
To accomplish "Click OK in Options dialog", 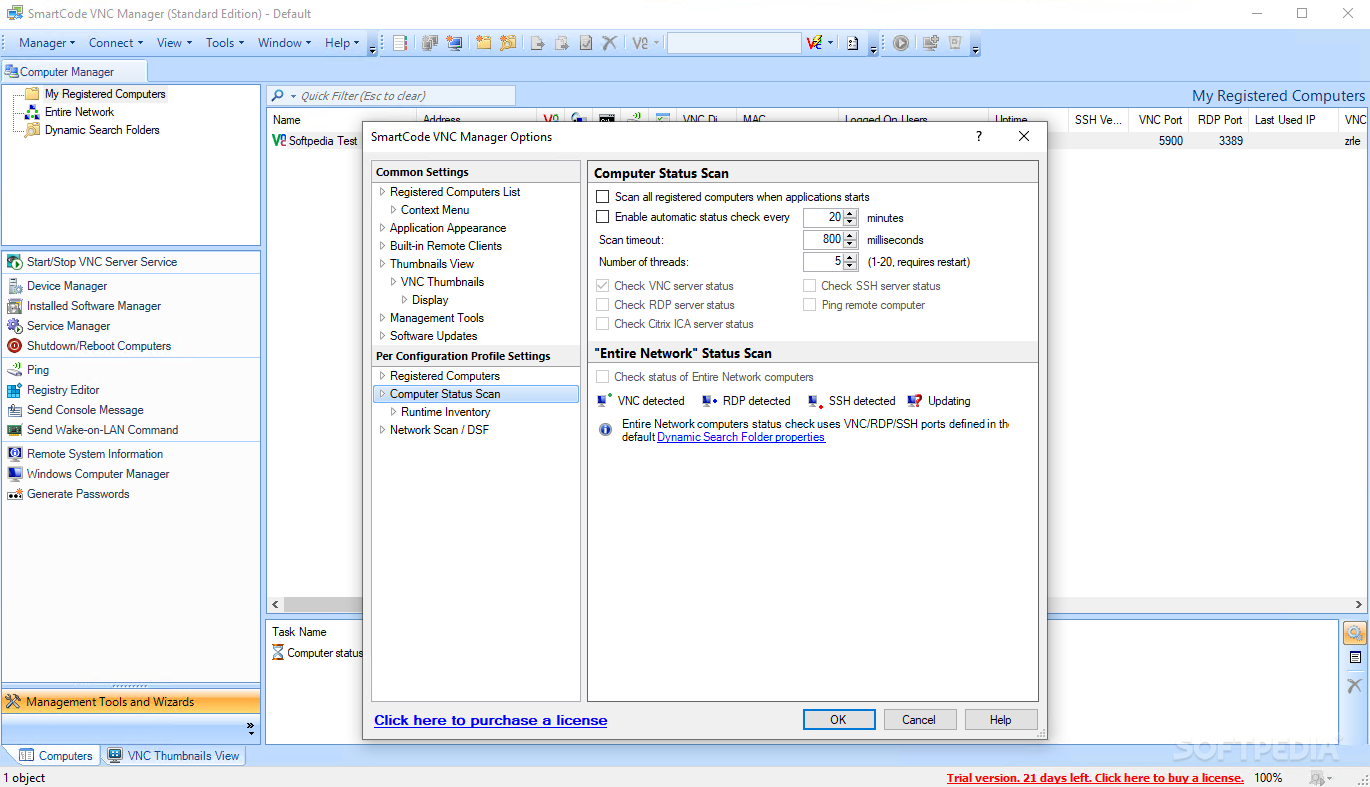I will (838, 720).
